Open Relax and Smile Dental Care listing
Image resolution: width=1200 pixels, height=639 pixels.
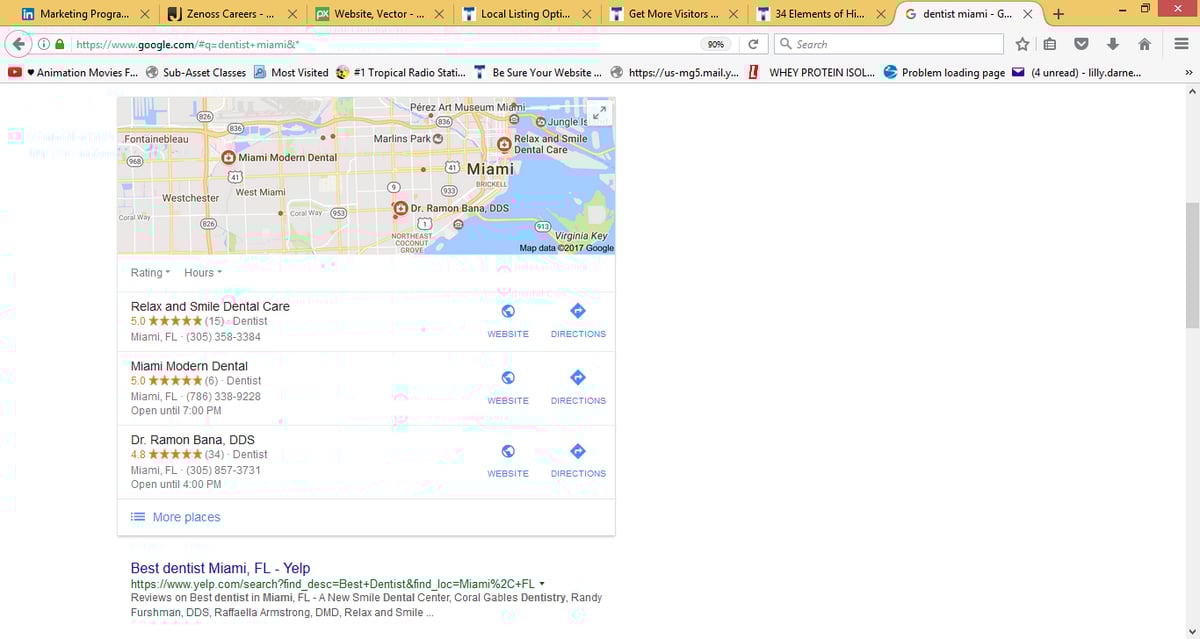pos(210,306)
